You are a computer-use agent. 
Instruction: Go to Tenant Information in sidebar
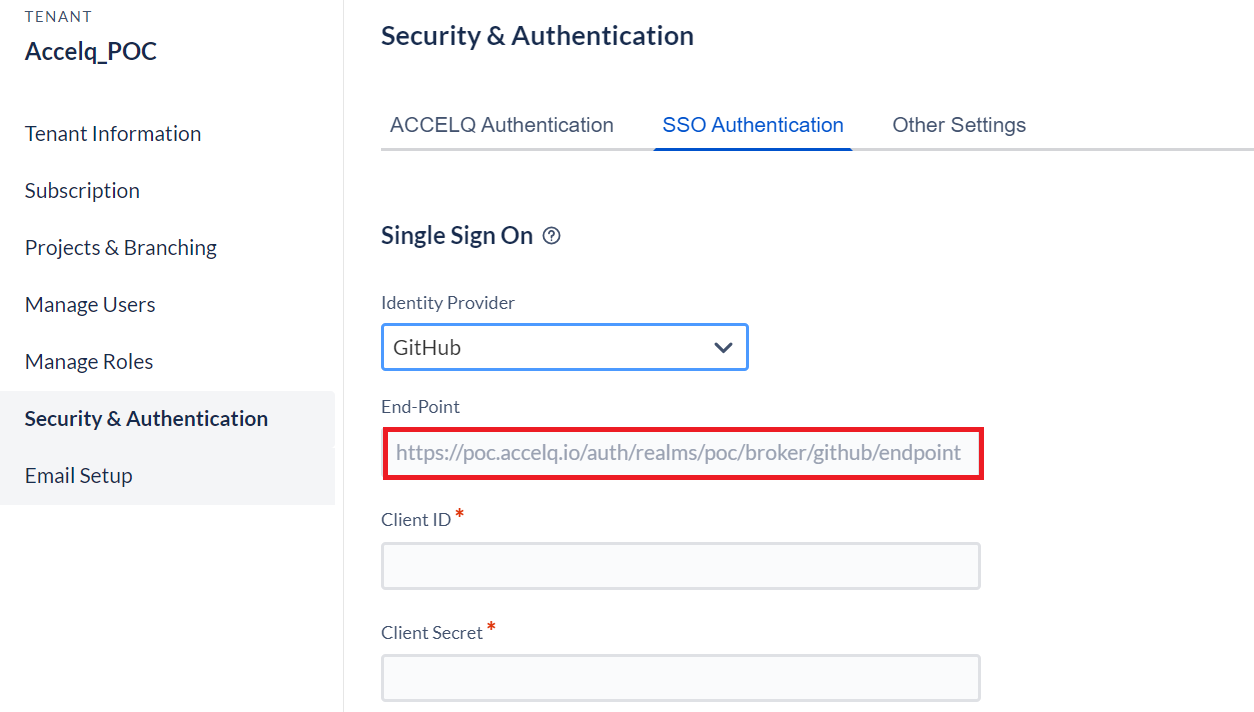tap(113, 134)
